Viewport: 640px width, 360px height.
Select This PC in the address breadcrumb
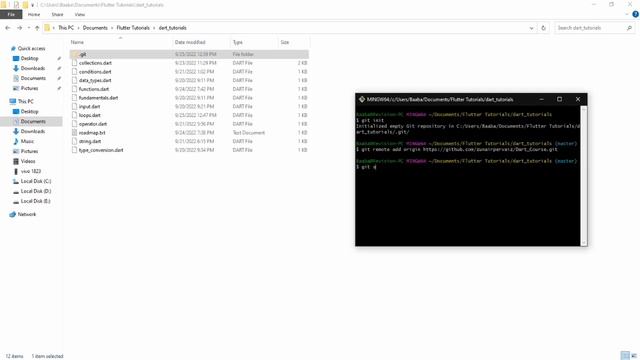point(66,28)
